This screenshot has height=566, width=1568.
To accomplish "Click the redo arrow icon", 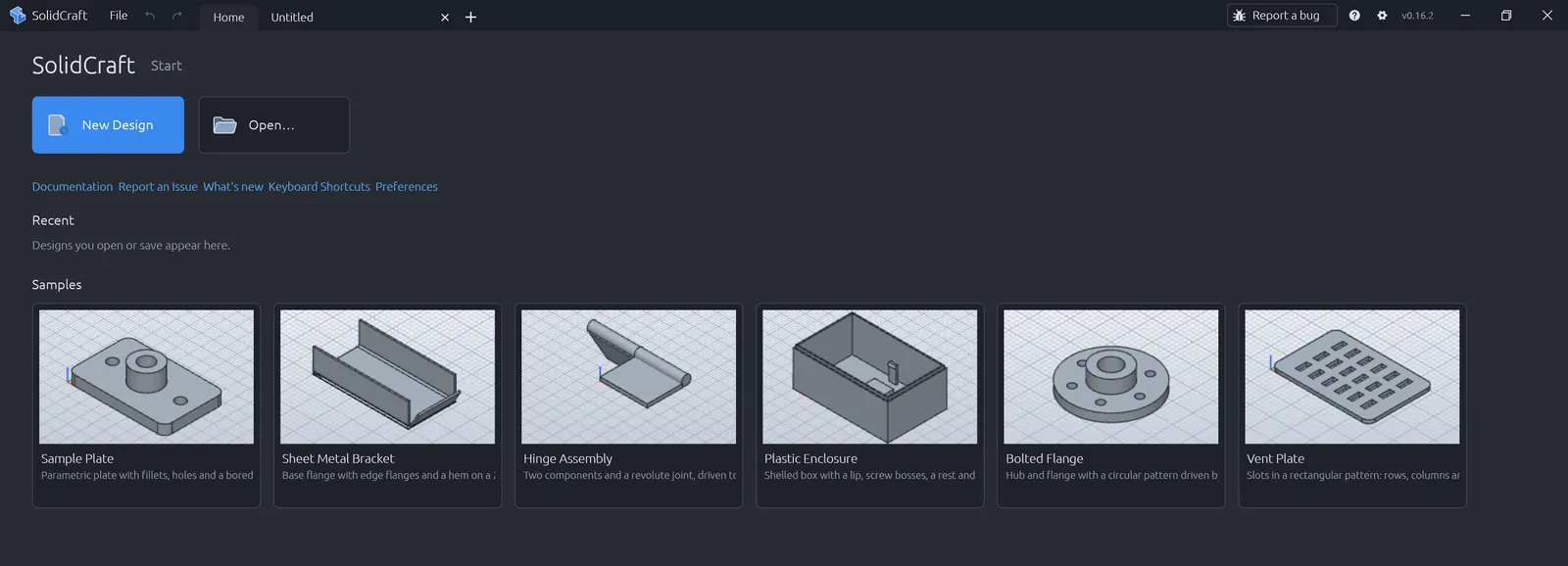I will tap(177, 16).
